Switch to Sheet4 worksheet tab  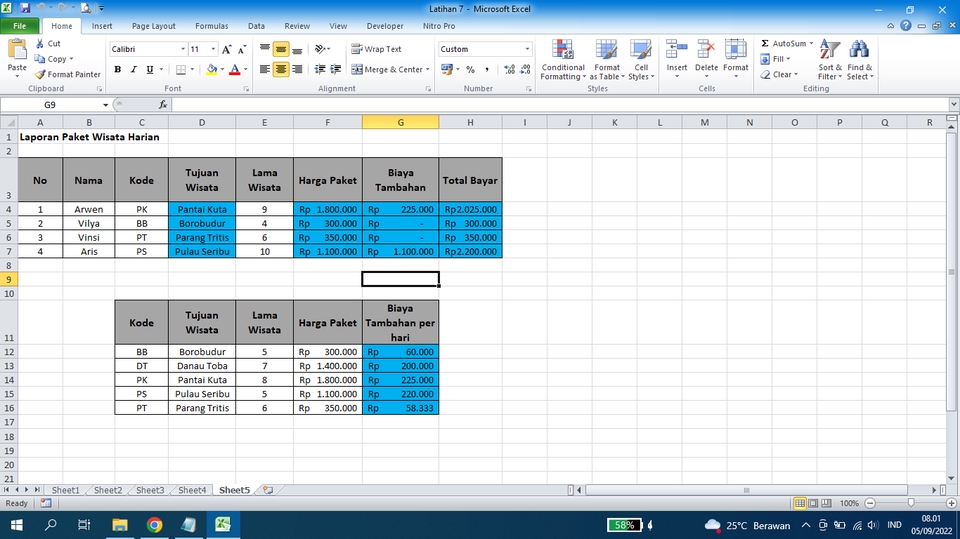pos(192,490)
